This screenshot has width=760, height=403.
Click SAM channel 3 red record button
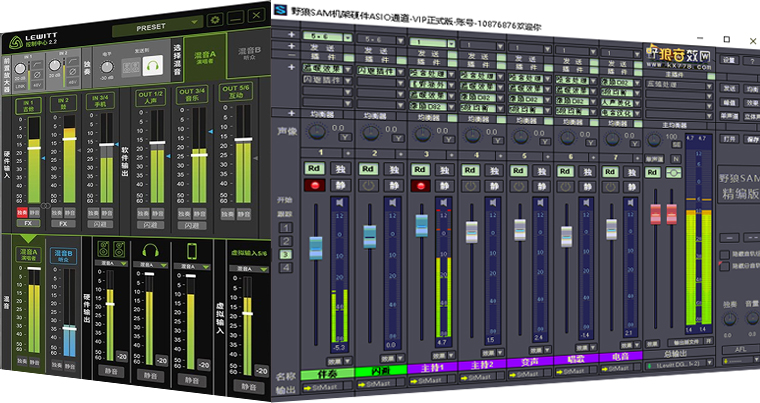[x=420, y=185]
